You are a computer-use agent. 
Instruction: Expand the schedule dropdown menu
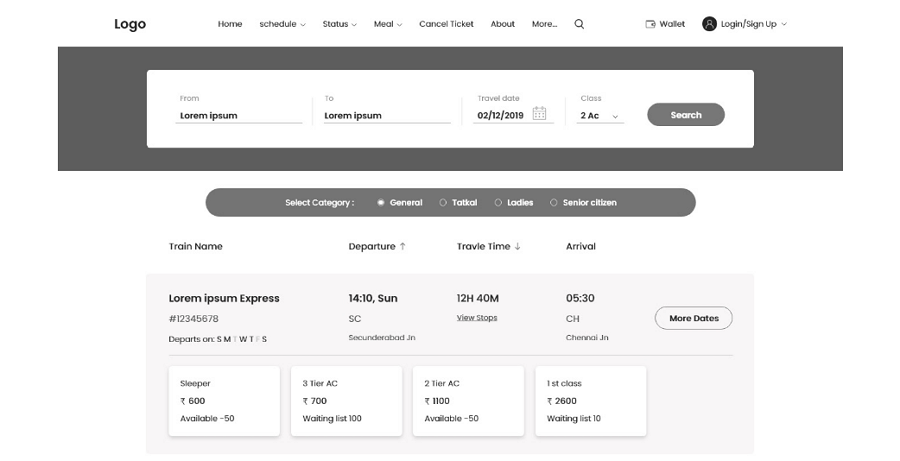point(282,24)
